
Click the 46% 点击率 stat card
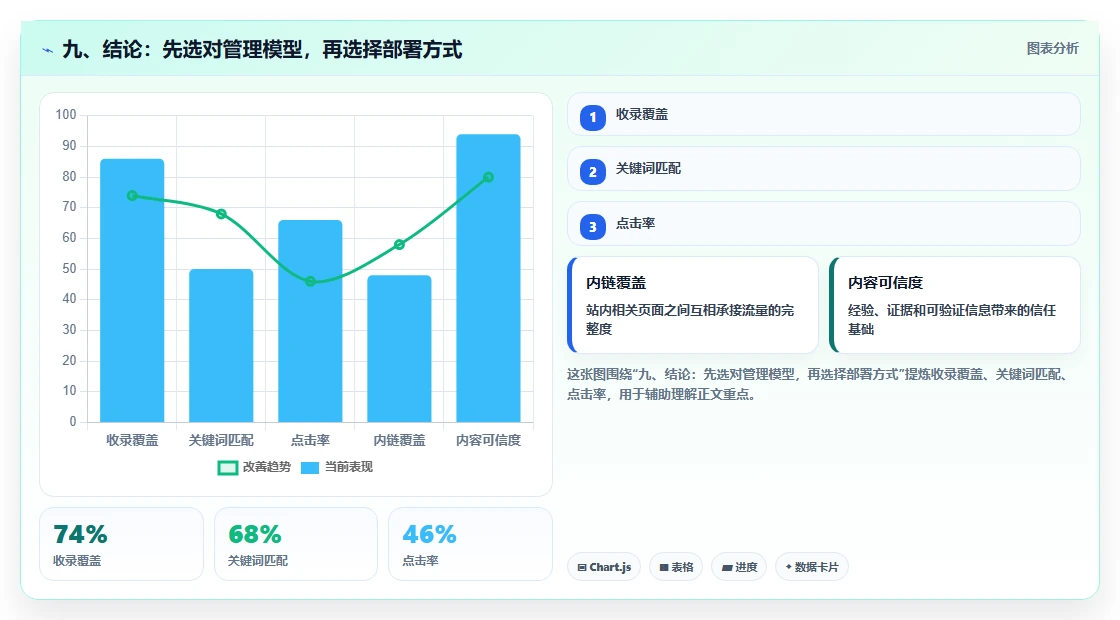[x=471, y=544]
